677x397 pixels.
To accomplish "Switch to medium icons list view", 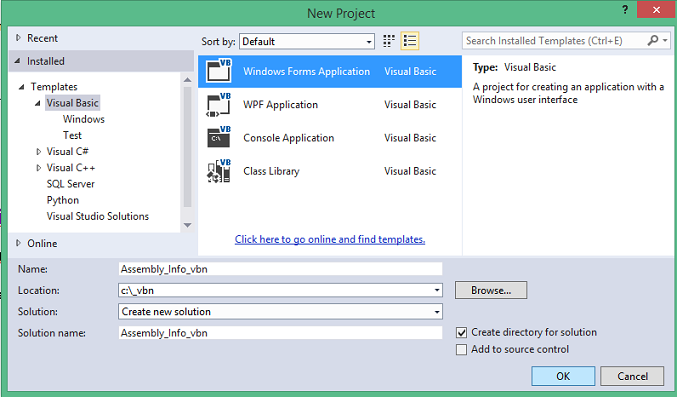I will (409, 41).
